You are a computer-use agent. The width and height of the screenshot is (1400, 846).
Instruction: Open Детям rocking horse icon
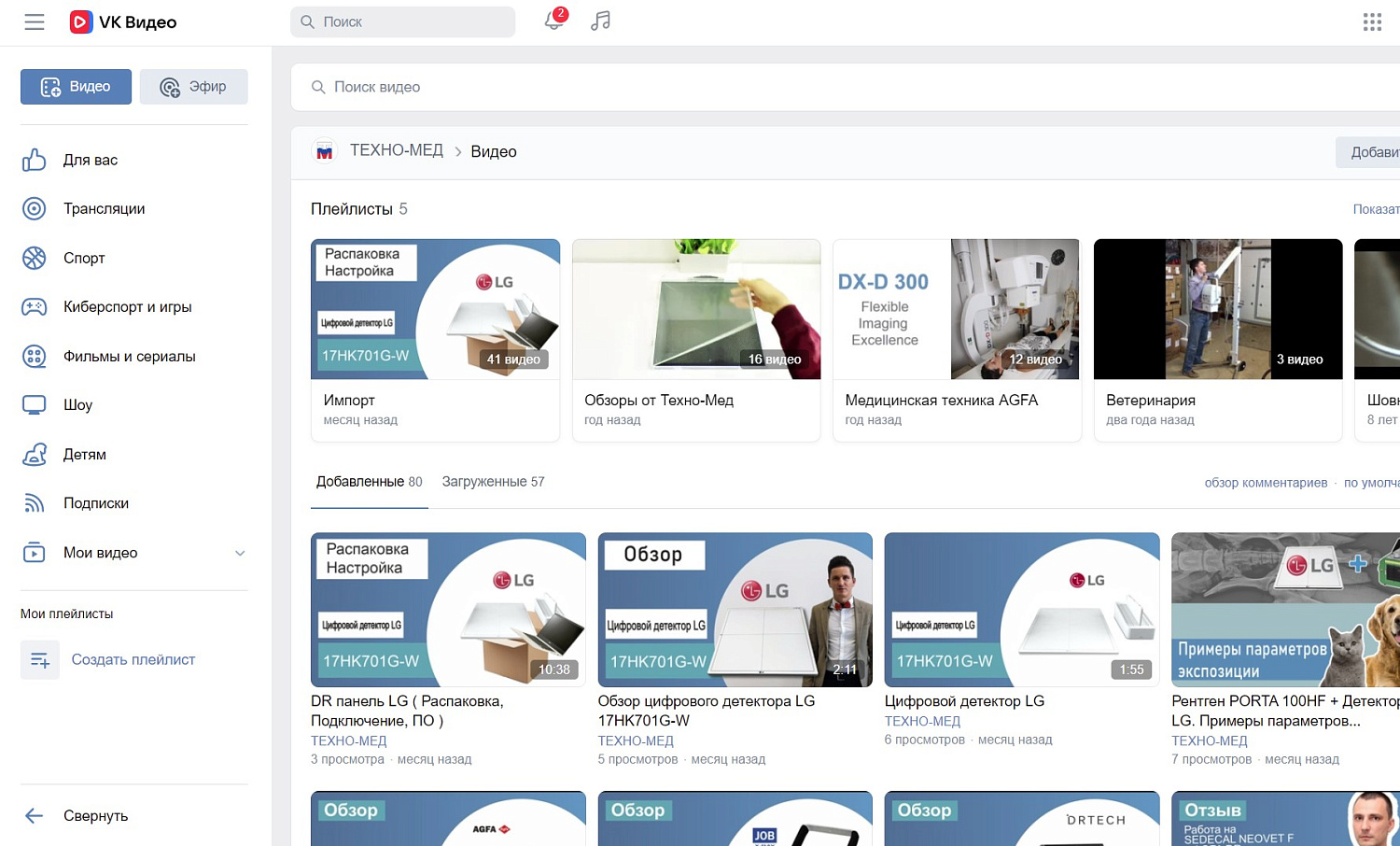click(x=35, y=454)
